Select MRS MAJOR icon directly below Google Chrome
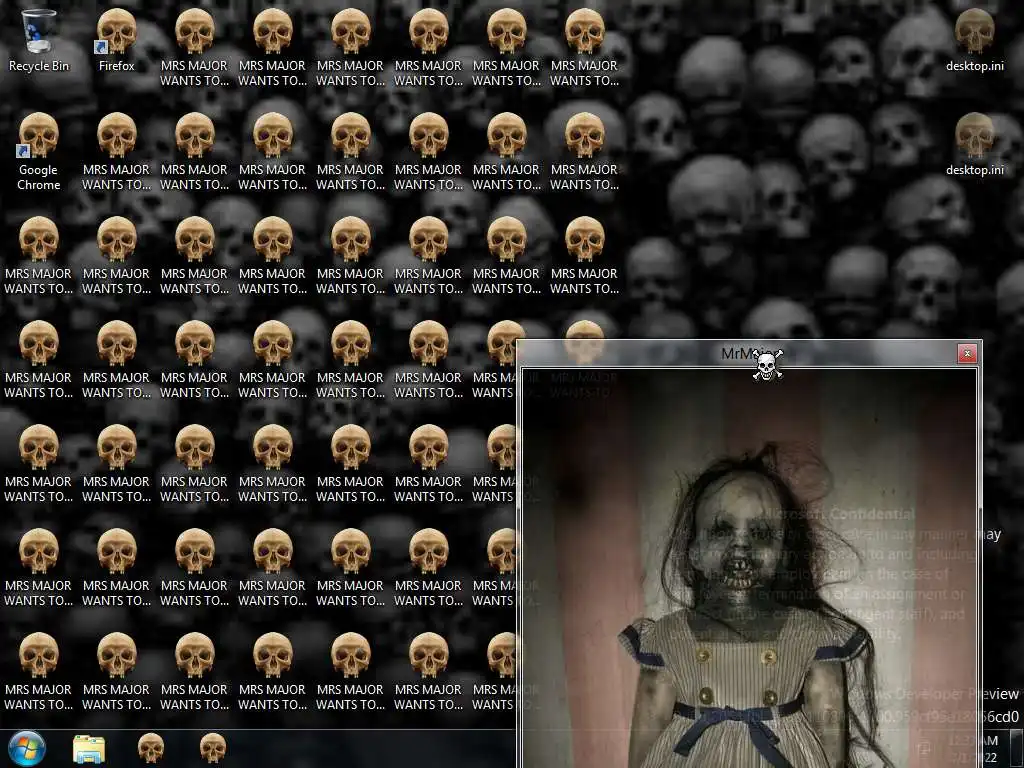The width and height of the screenshot is (1024, 768). tap(38, 256)
